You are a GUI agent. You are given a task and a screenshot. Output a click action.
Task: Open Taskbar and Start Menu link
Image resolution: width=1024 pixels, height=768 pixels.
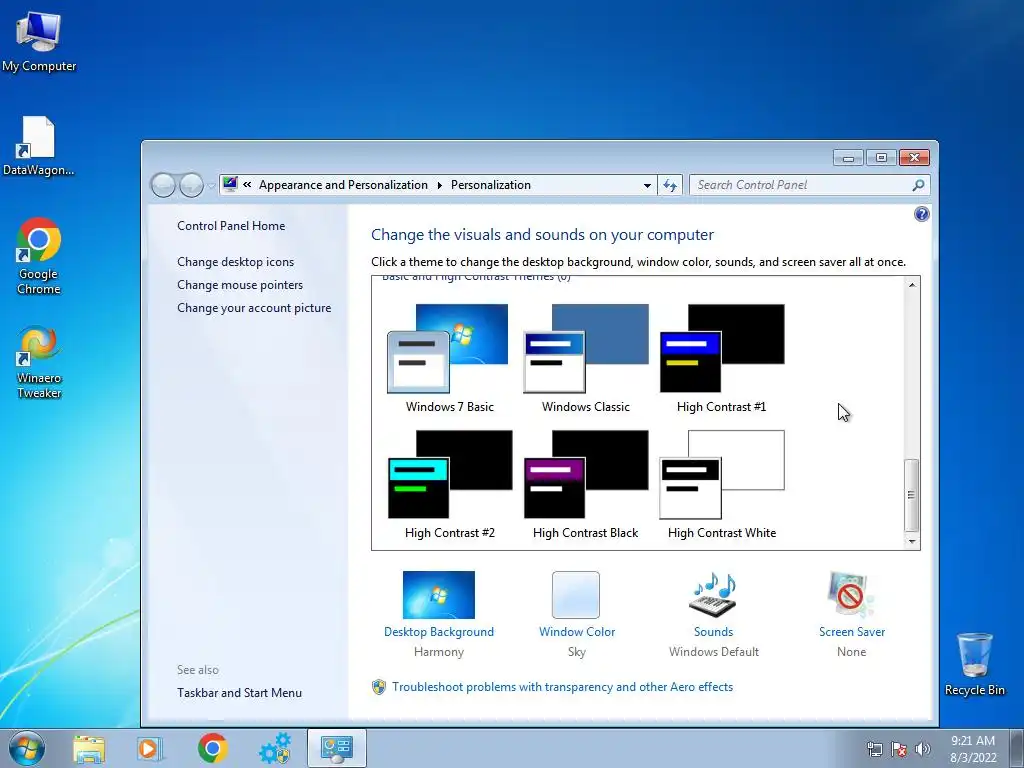[240, 693]
